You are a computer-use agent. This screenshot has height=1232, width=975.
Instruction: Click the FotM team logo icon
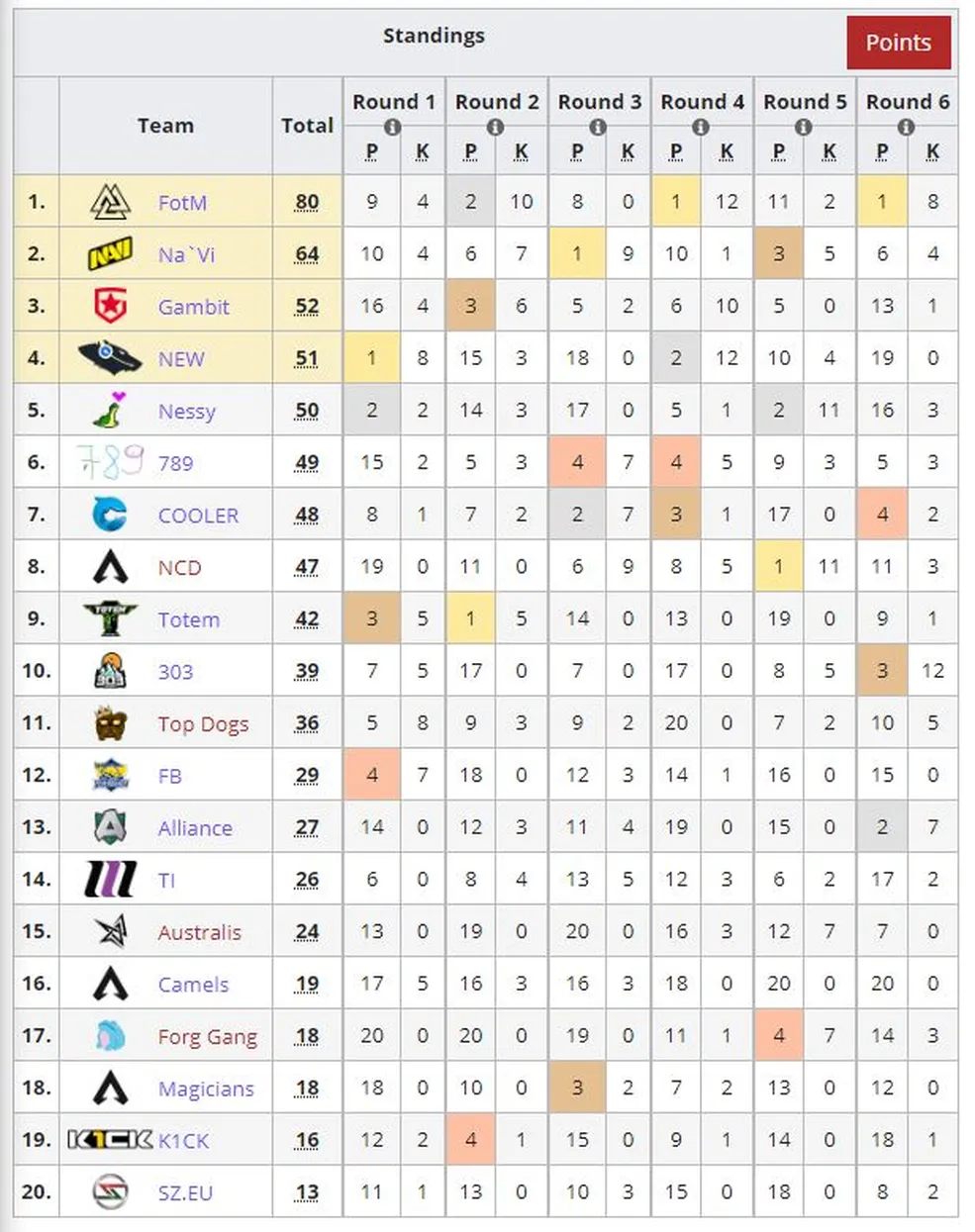click(110, 202)
